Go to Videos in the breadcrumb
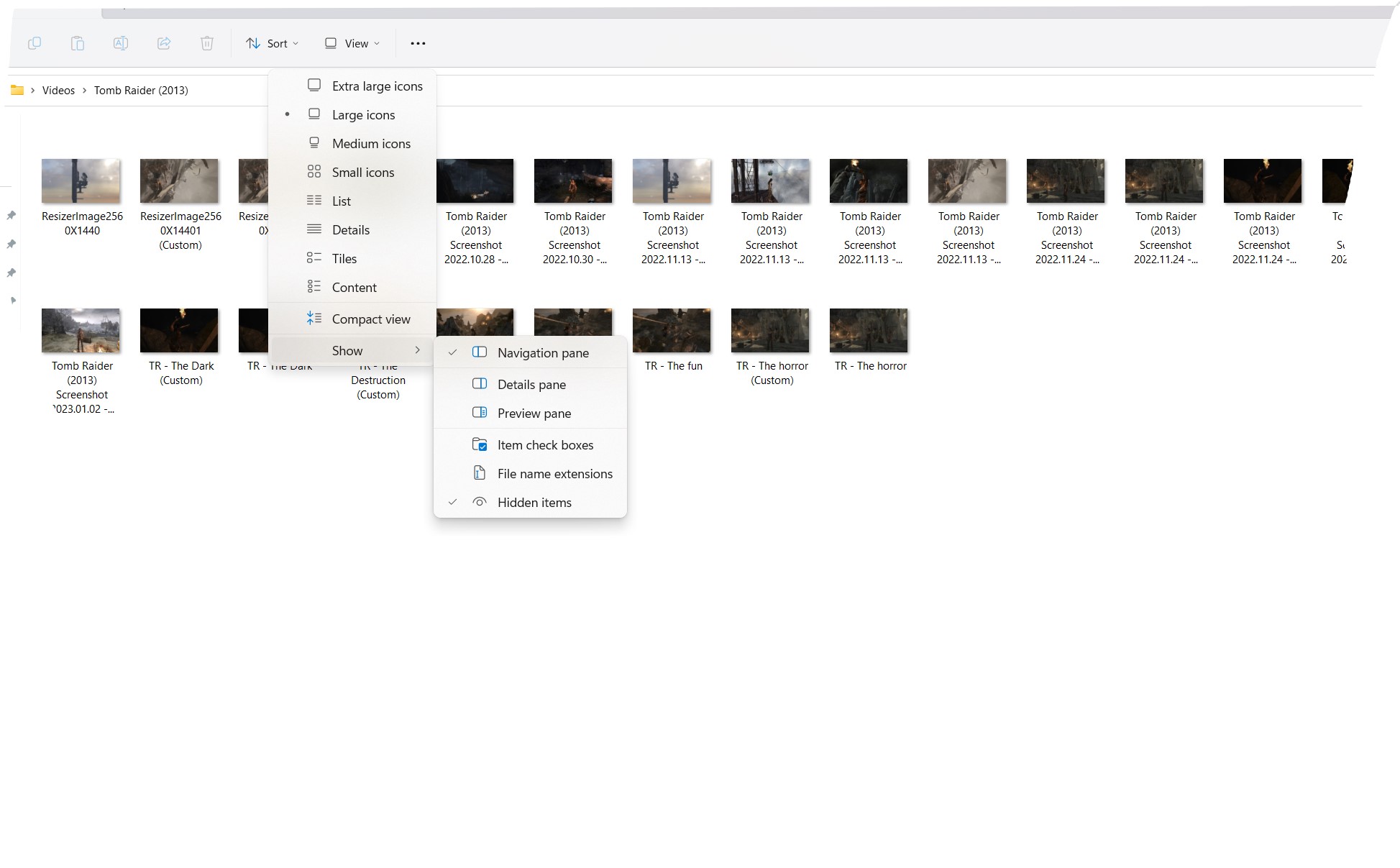The height and width of the screenshot is (868, 1400). 58,90
